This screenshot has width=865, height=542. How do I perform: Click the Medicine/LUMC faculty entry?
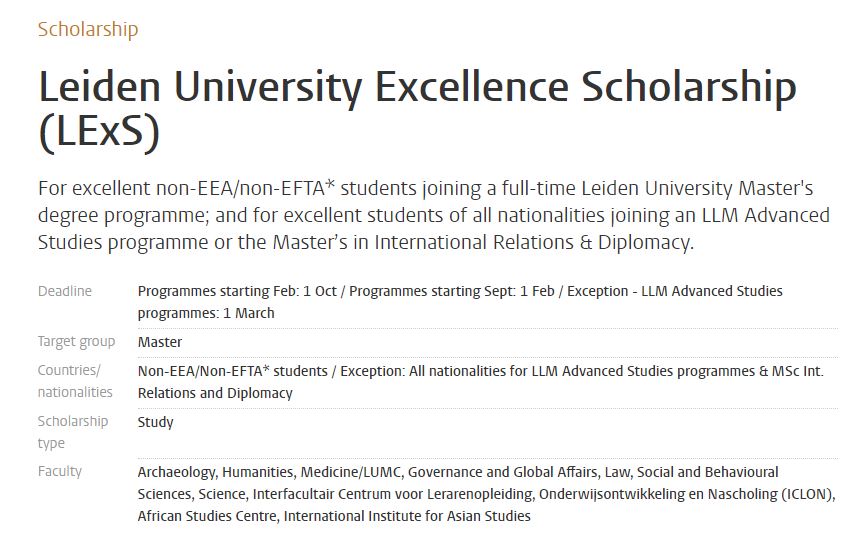351,472
